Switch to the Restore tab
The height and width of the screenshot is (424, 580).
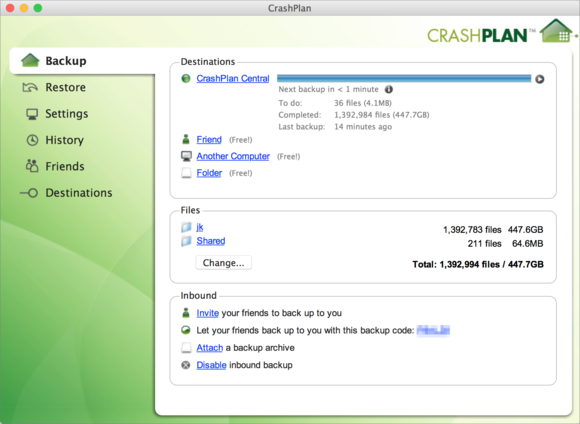point(65,87)
